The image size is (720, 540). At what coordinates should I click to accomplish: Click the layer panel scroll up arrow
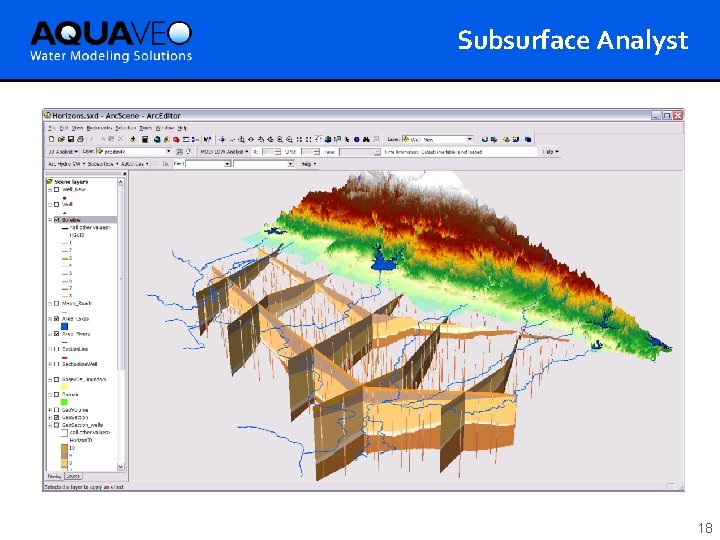(x=121, y=182)
